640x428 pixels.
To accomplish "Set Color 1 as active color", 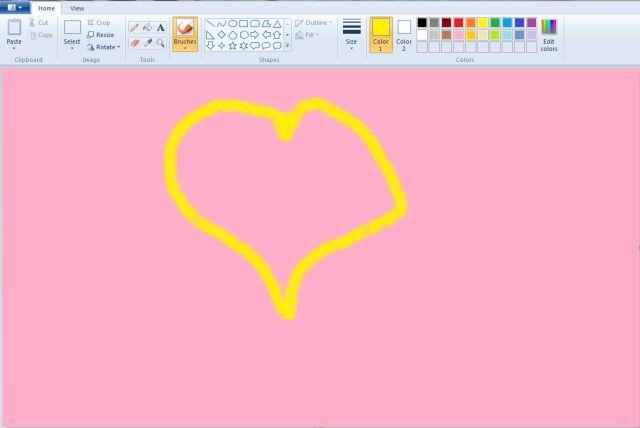I will [x=380, y=33].
